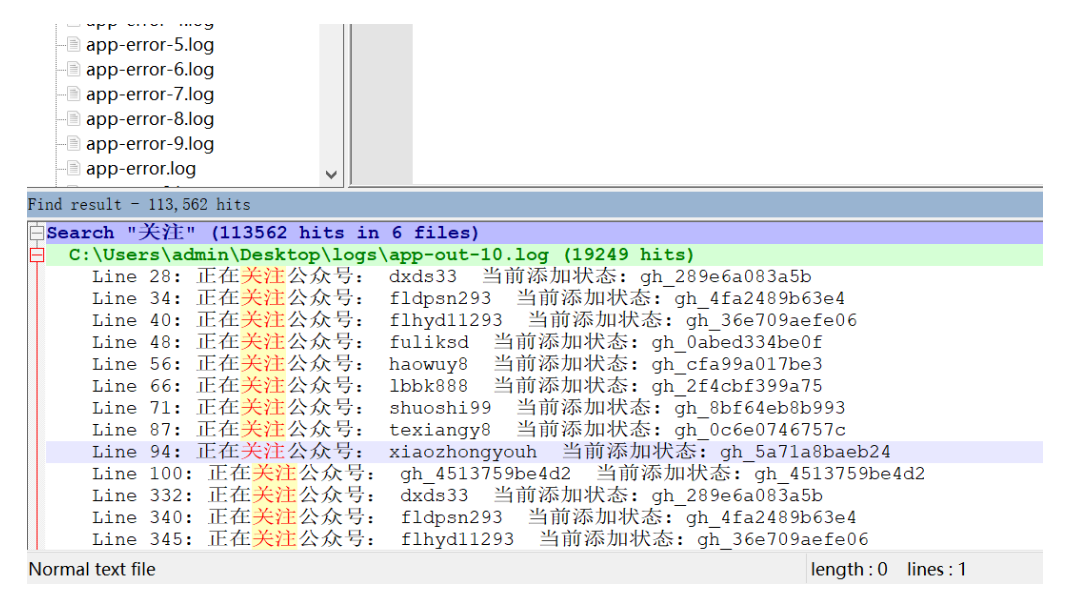This screenshot has height=615, width=1084.
Task: Click the file icon beside app-error-5.log
Action: click(x=73, y=45)
